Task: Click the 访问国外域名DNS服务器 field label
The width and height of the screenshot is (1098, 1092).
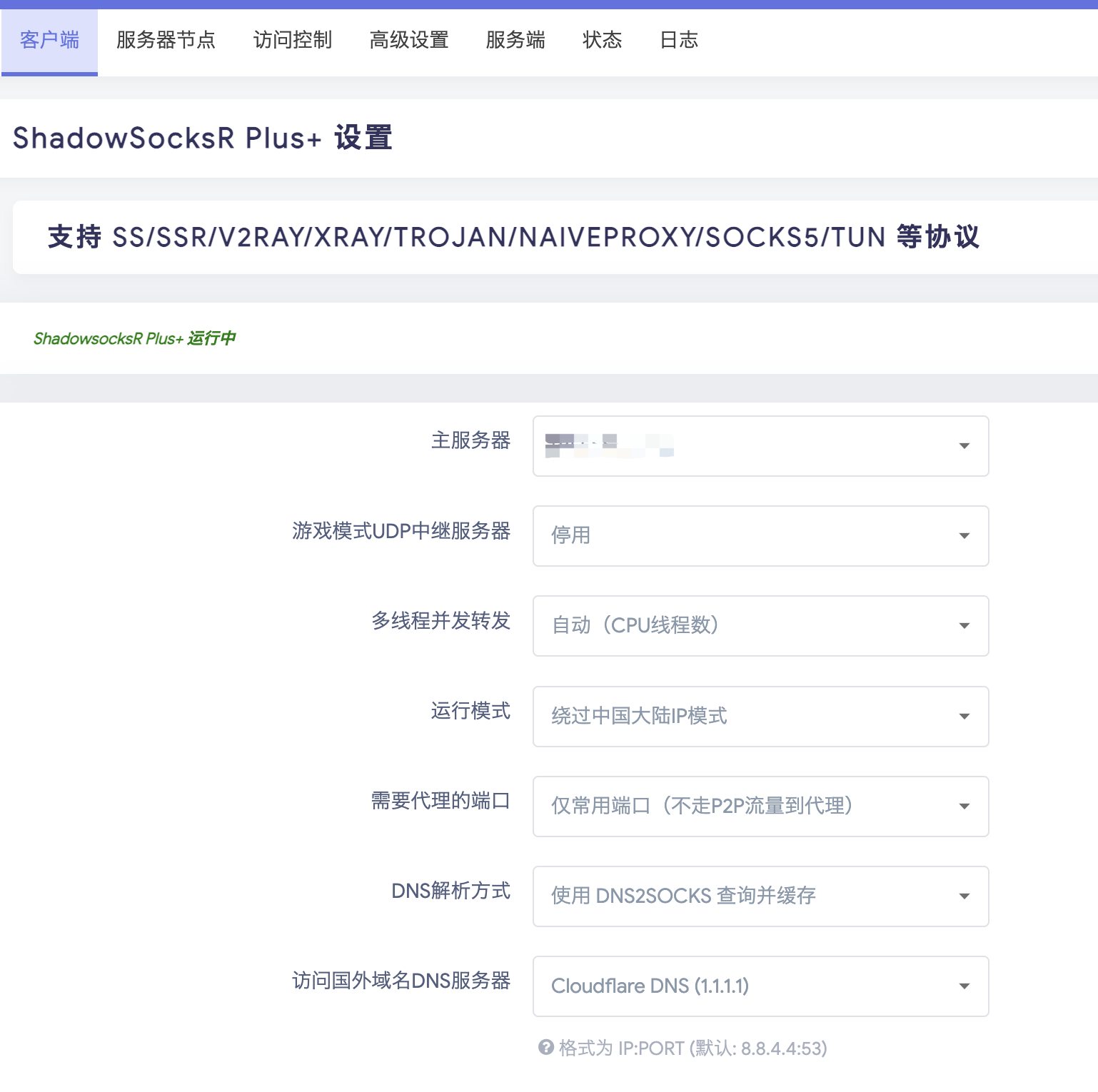Action: 401,981
